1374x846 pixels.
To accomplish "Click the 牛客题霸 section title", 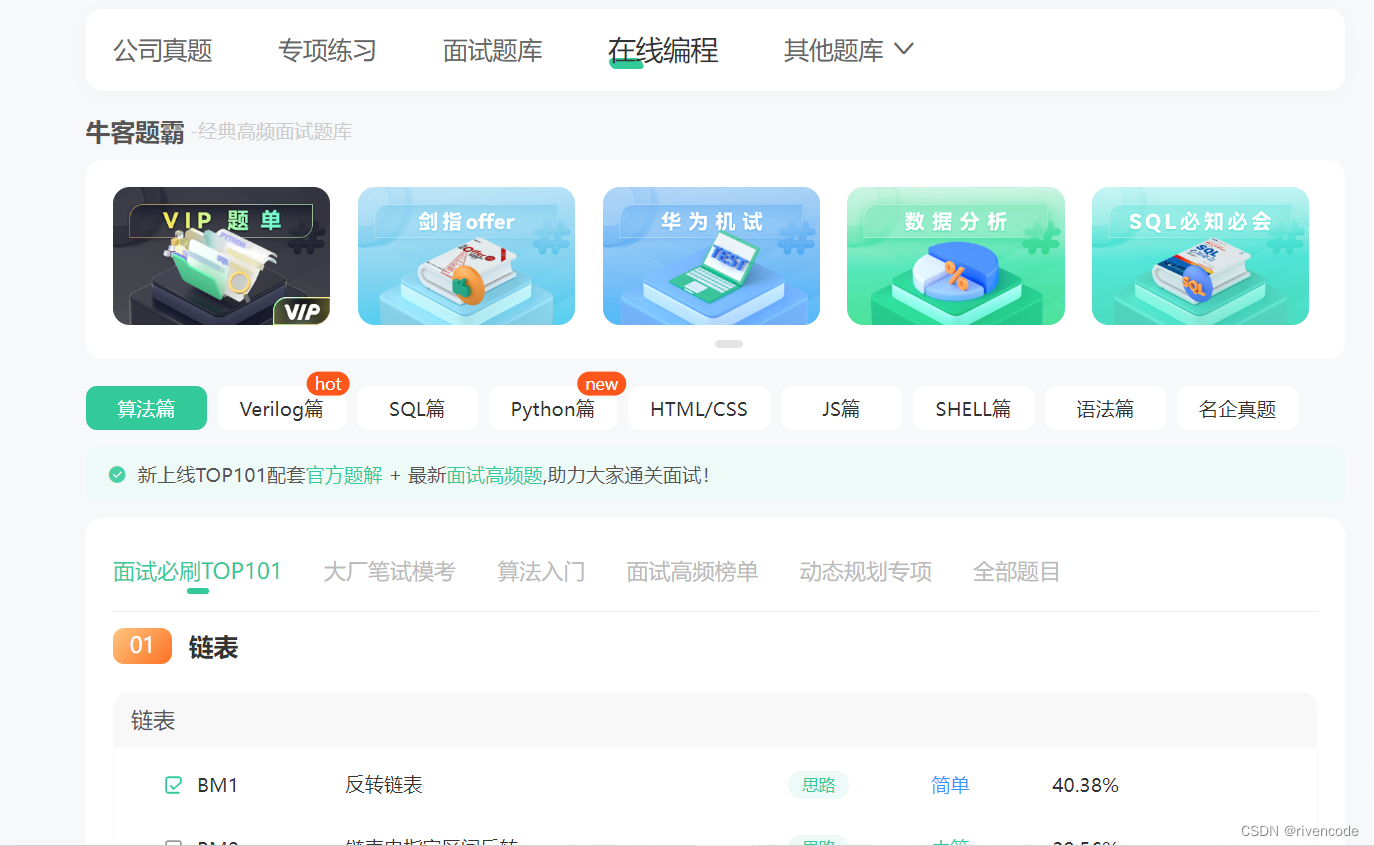I will click(135, 132).
